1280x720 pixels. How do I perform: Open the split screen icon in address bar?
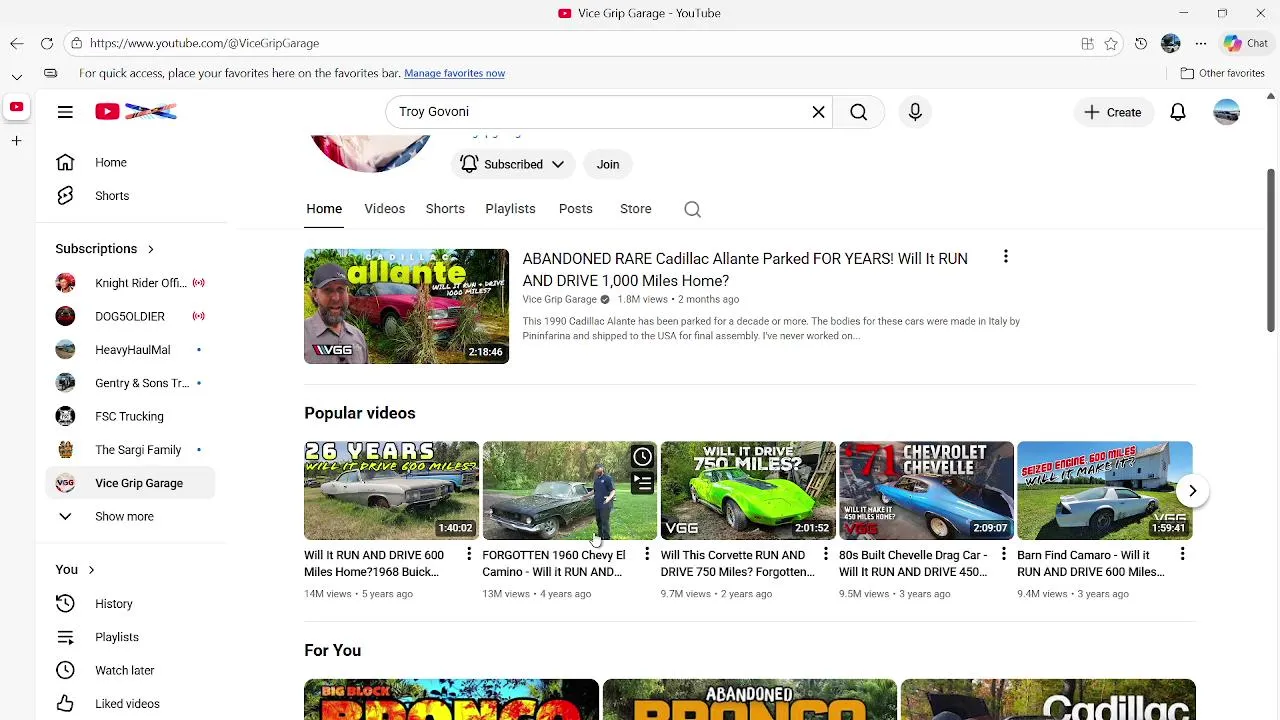point(1087,44)
